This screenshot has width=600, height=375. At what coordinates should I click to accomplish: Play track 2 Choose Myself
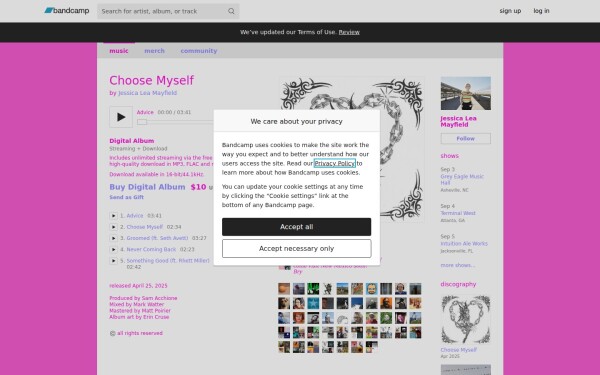pos(113,227)
